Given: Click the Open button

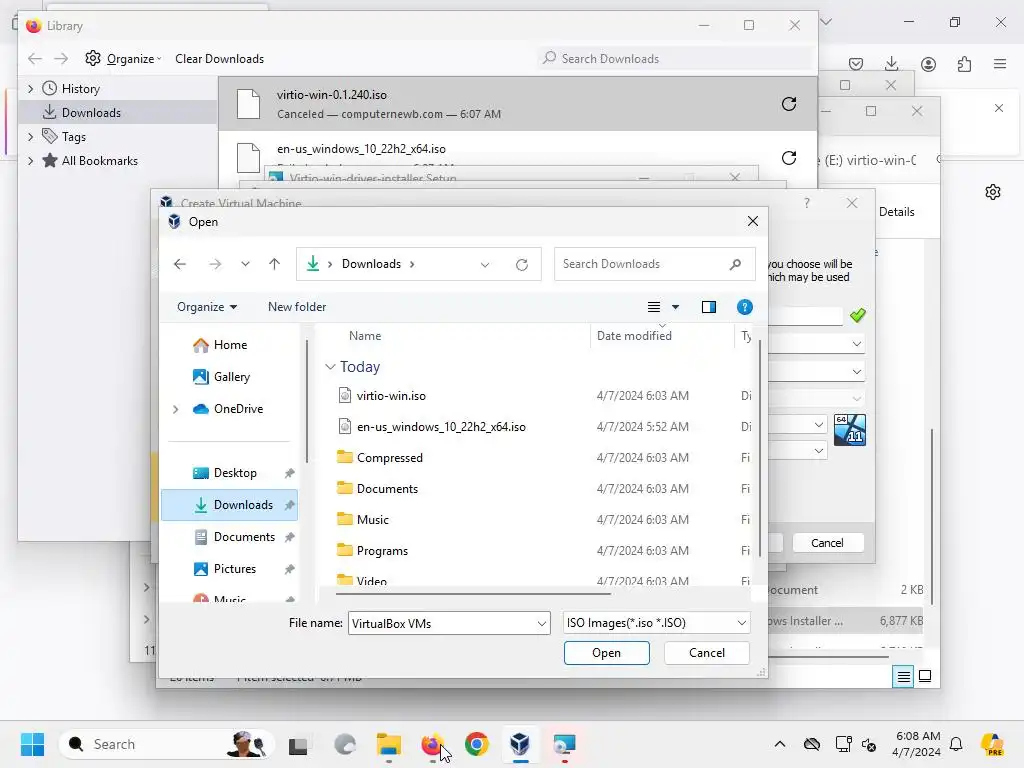Looking at the screenshot, I should [606, 653].
